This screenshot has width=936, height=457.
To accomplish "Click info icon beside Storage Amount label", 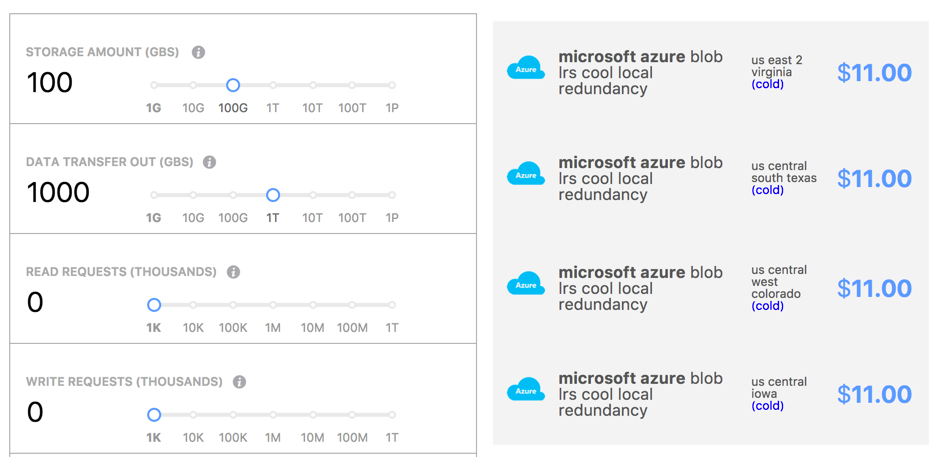I will pyautogui.click(x=199, y=53).
